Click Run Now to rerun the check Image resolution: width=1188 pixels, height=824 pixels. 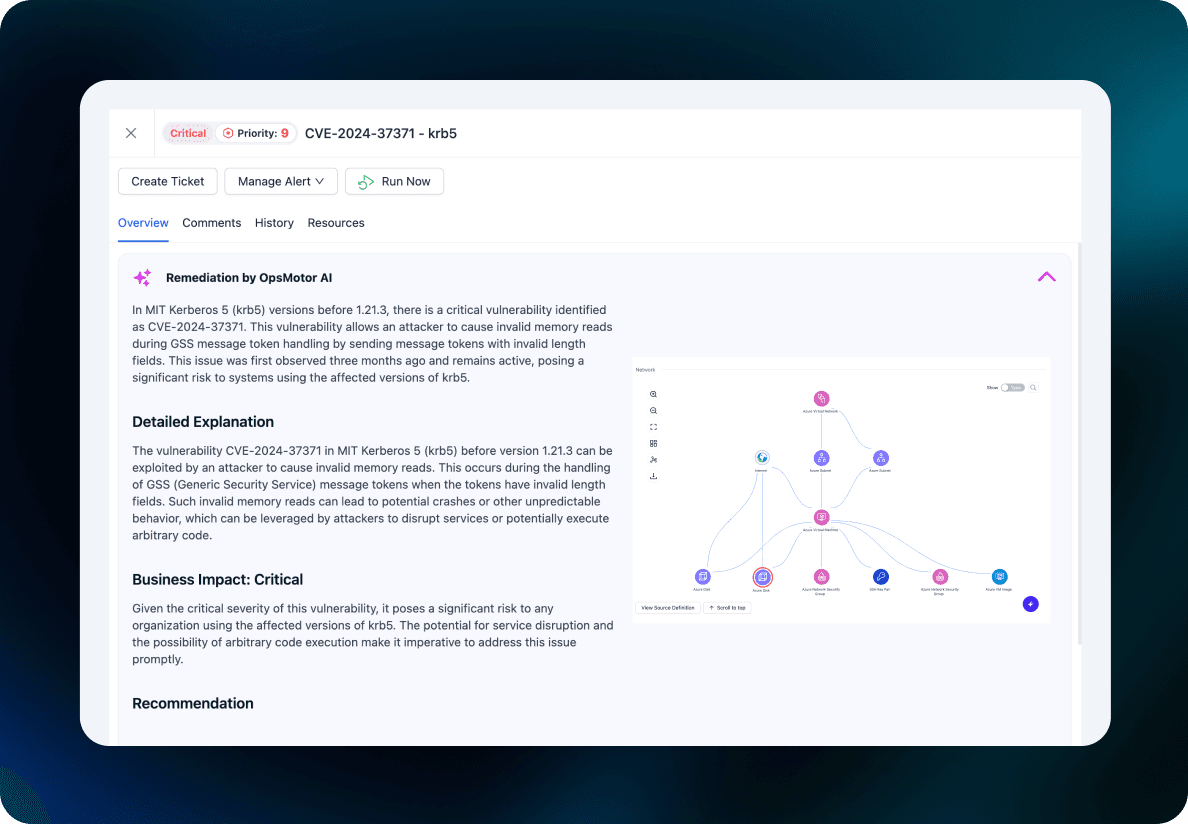coord(394,182)
